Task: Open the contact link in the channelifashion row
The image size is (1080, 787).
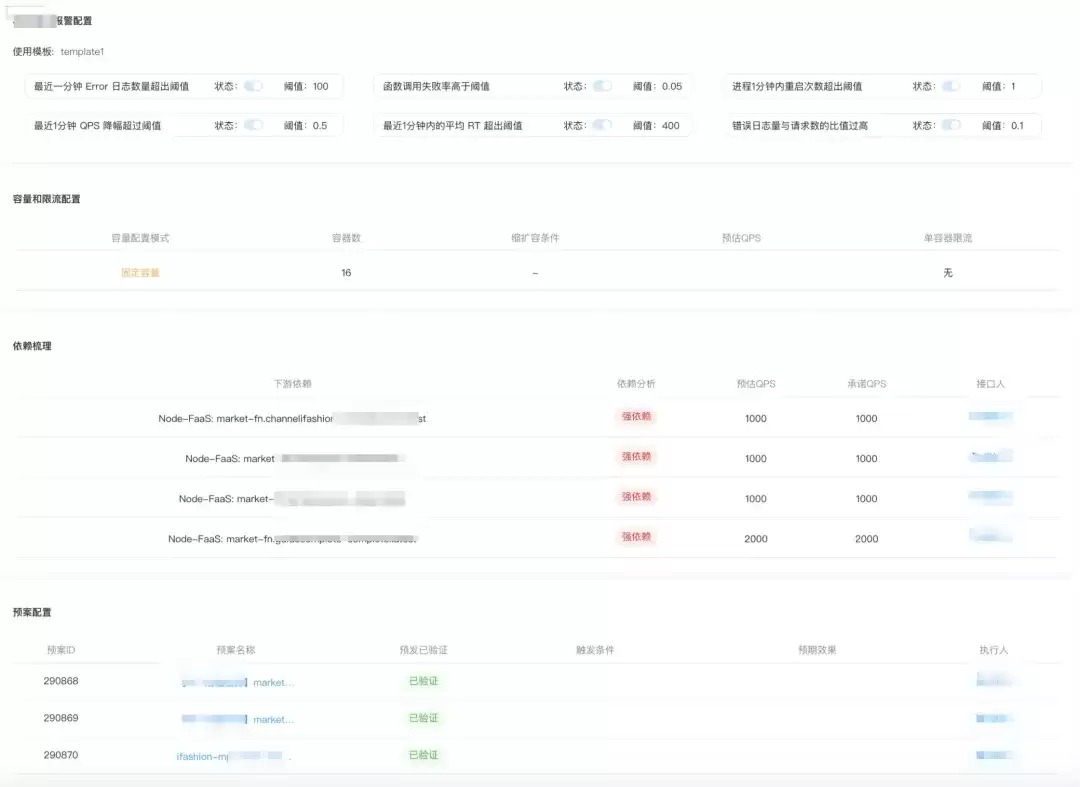Action: pyautogui.click(x=990, y=416)
